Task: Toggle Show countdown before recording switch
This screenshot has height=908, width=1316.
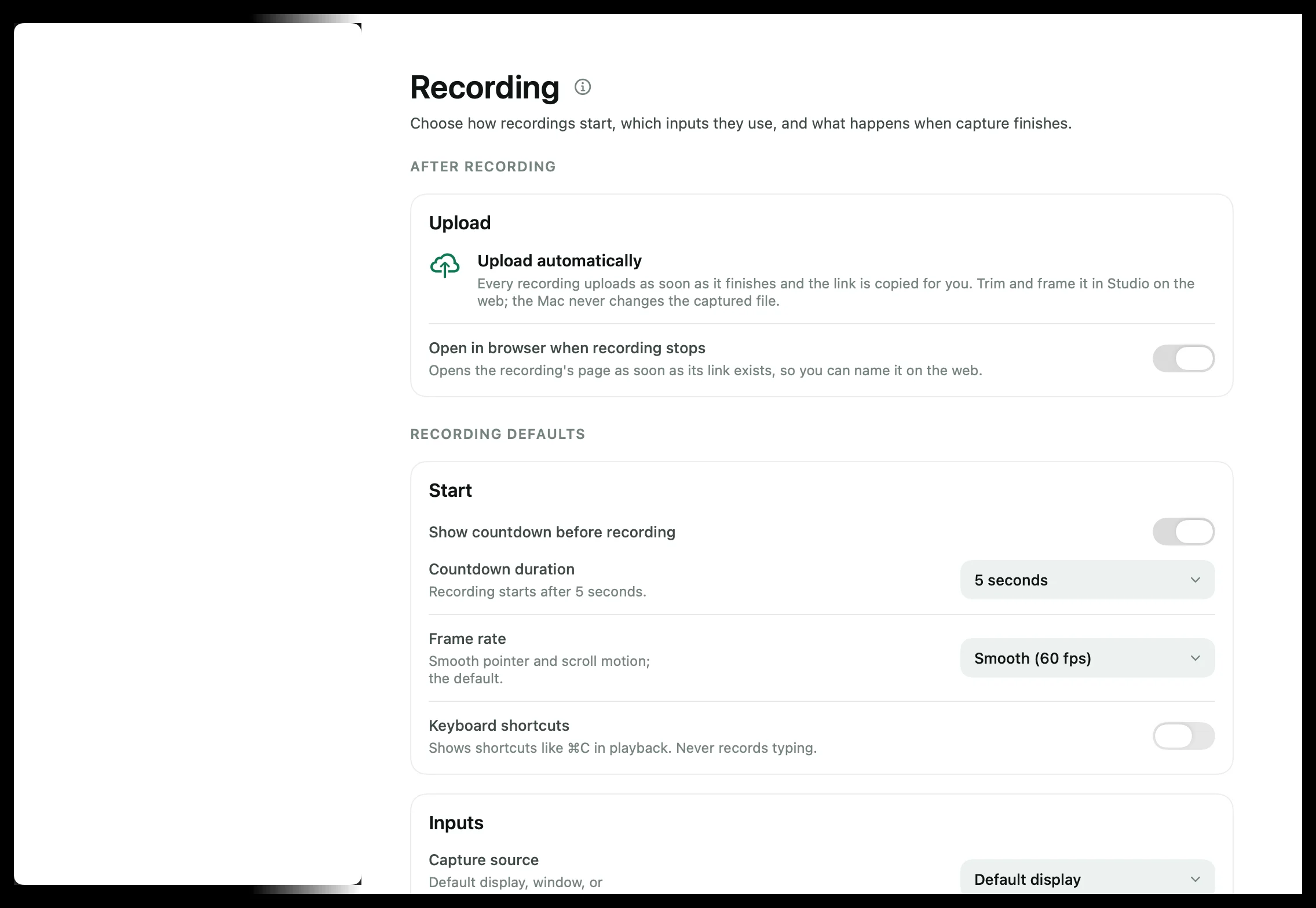Action: pyautogui.click(x=1183, y=532)
